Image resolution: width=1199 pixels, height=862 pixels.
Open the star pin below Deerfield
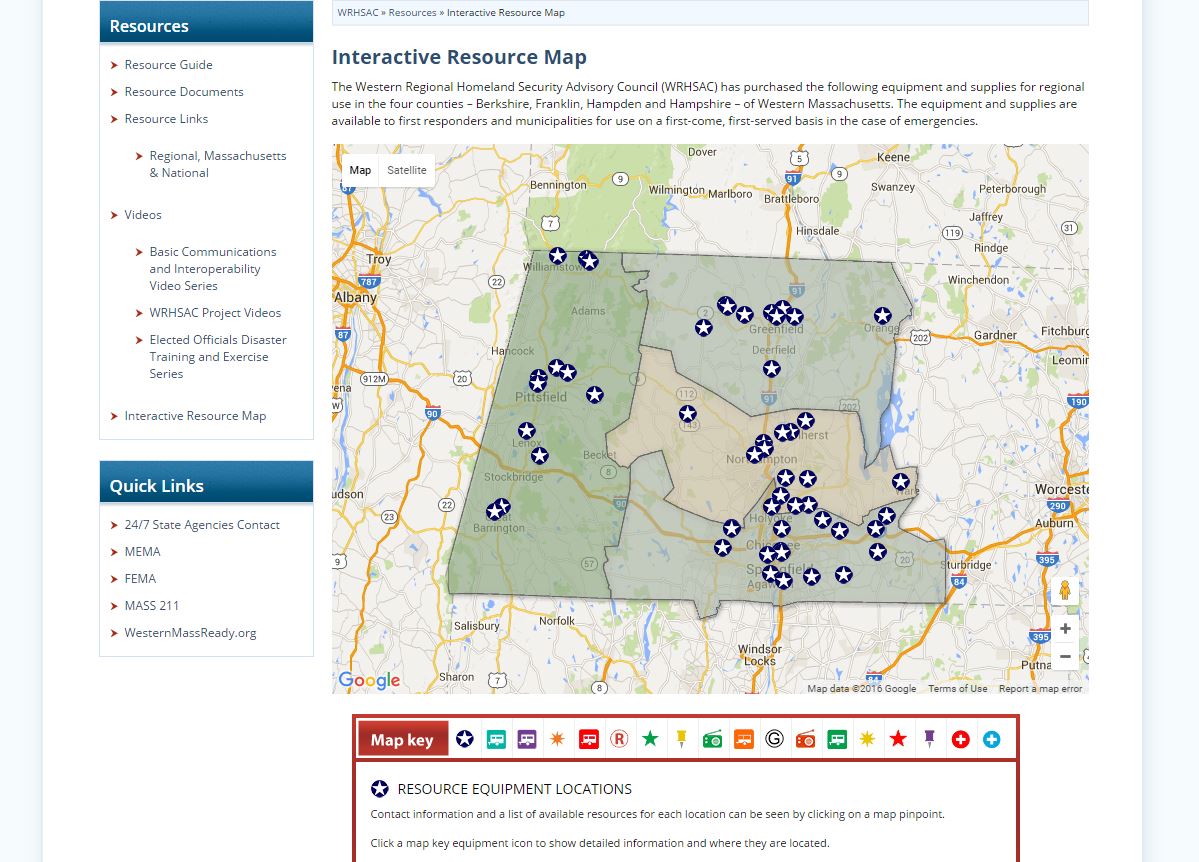772,369
